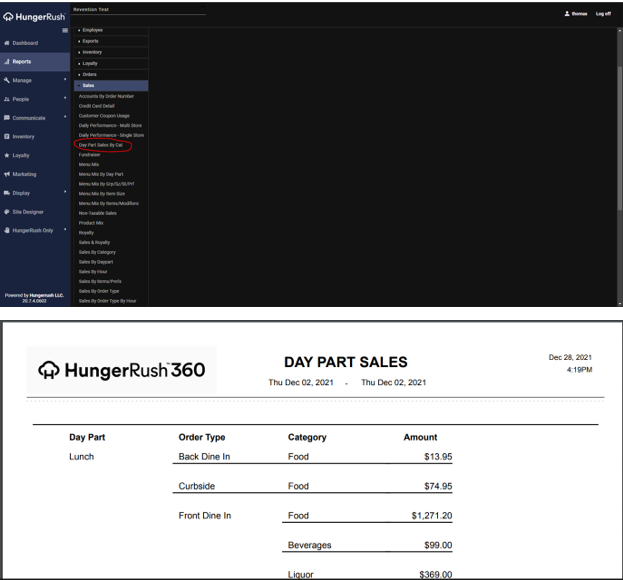623x580 pixels.
Task: Expand the HungerRush Only submenu arrow
Action: tap(65, 229)
